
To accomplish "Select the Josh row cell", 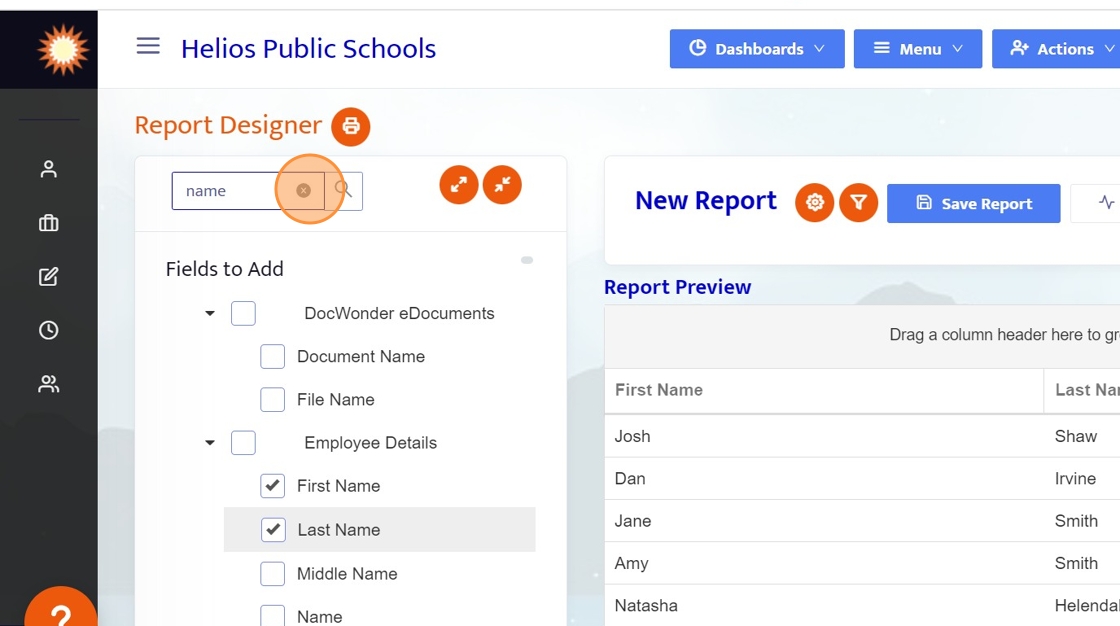I will [824, 436].
